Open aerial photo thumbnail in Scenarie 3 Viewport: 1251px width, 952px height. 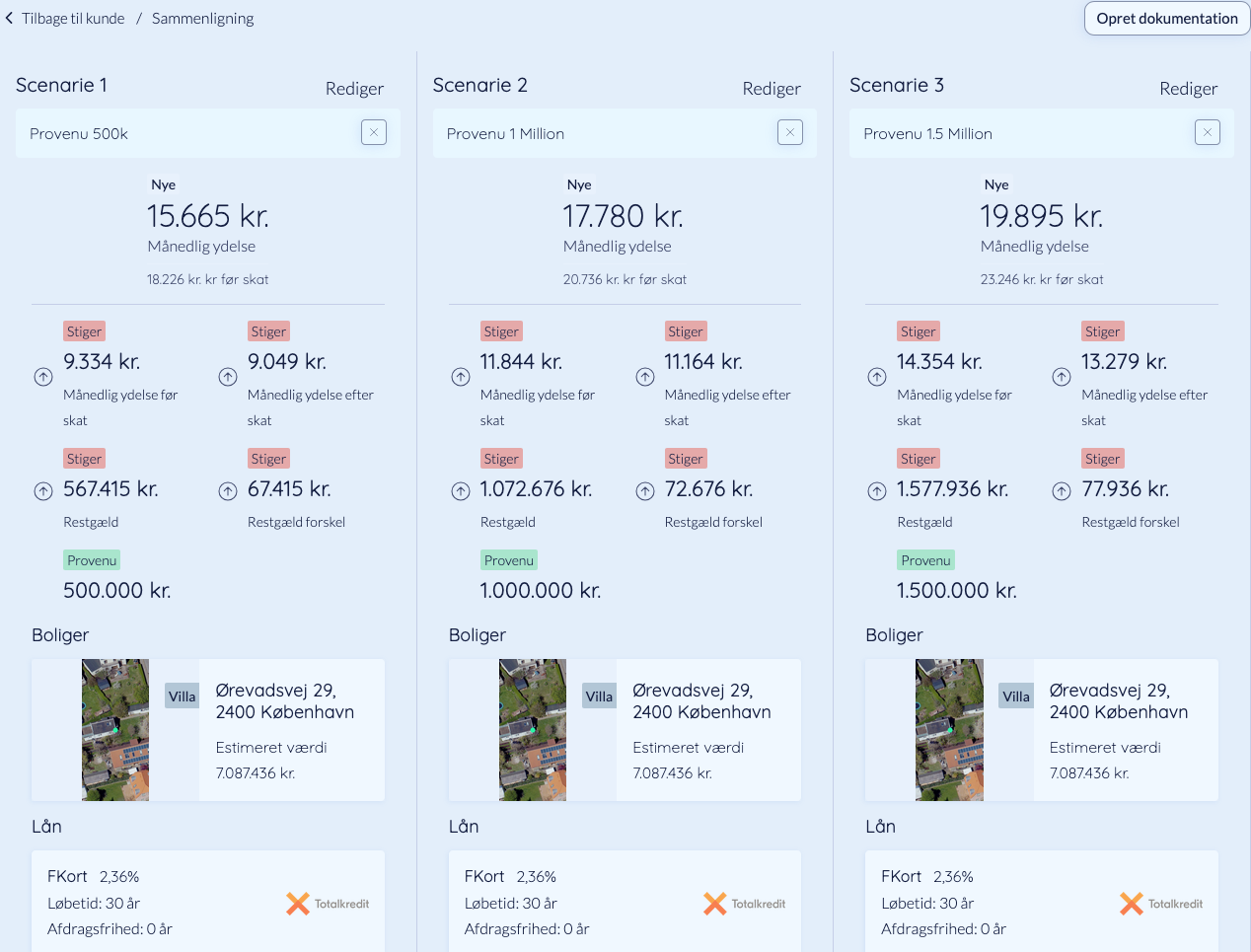[x=949, y=730]
